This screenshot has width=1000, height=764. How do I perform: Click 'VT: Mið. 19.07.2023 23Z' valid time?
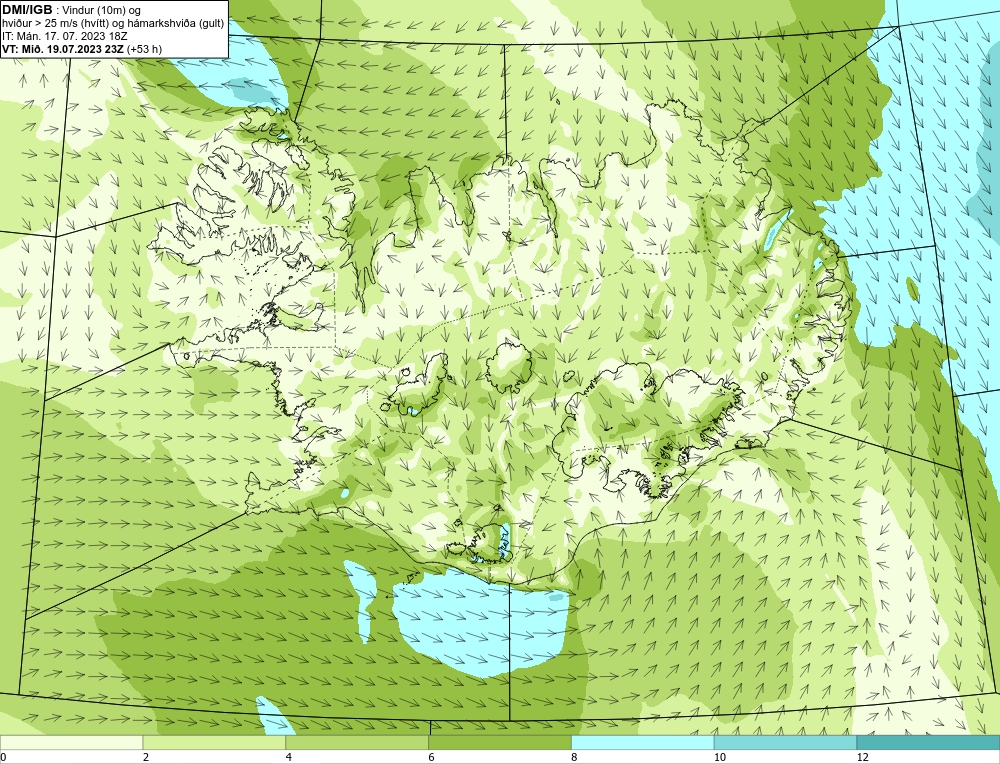coord(63,49)
